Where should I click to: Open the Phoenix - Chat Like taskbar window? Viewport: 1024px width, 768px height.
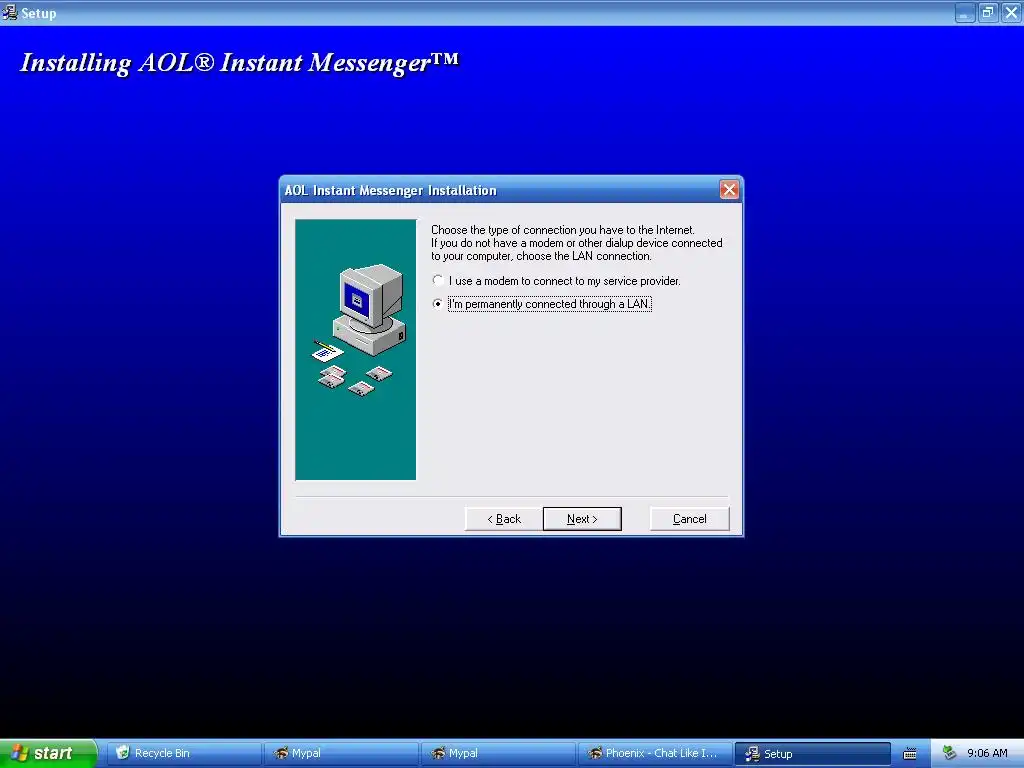pyautogui.click(x=655, y=754)
